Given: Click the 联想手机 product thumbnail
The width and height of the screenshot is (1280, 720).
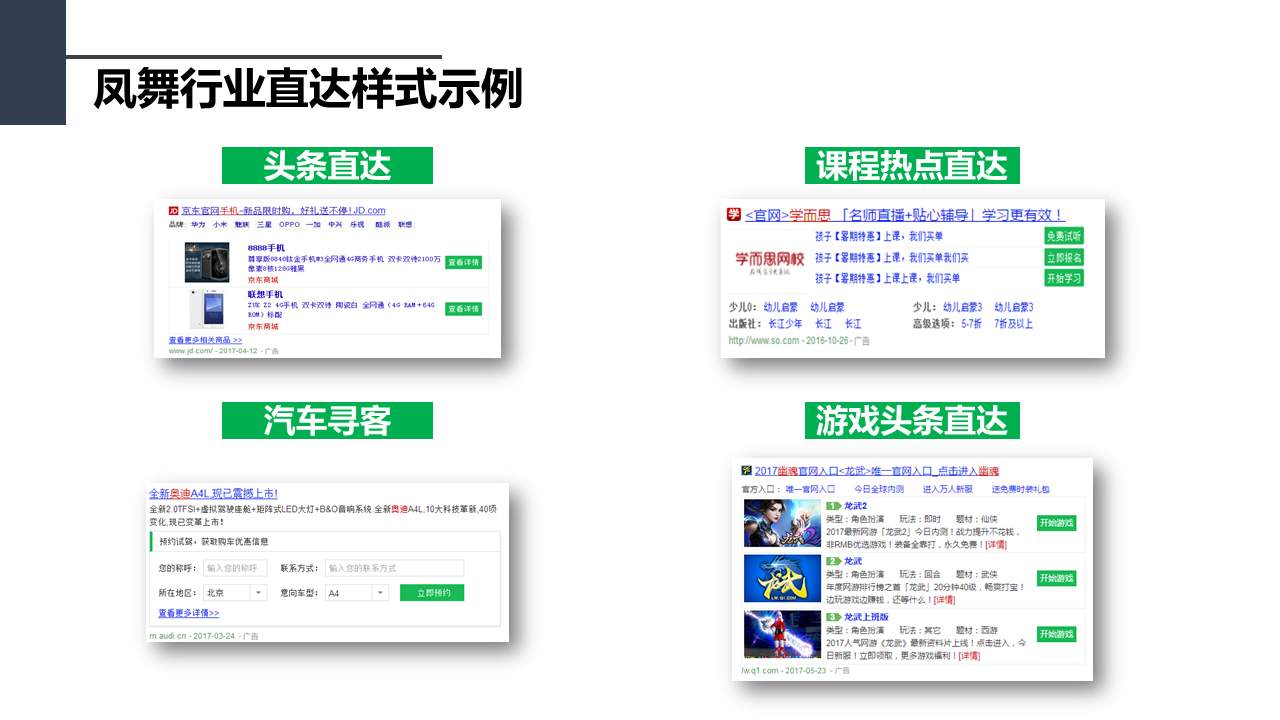Looking at the screenshot, I should [206, 308].
